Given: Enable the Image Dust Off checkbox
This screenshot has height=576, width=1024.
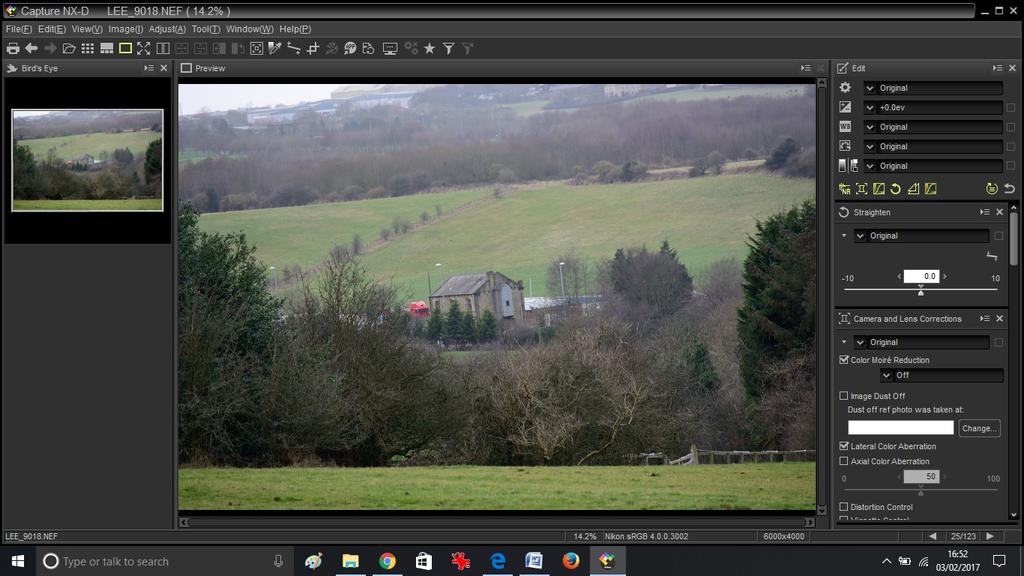Looking at the screenshot, I should [844, 396].
